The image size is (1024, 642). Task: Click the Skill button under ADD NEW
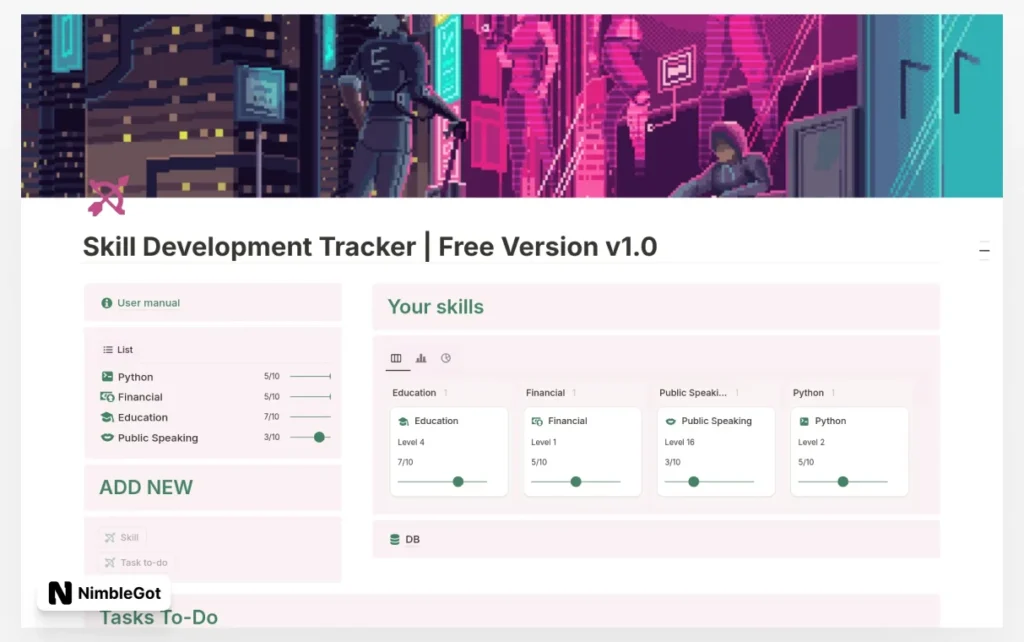[122, 538]
